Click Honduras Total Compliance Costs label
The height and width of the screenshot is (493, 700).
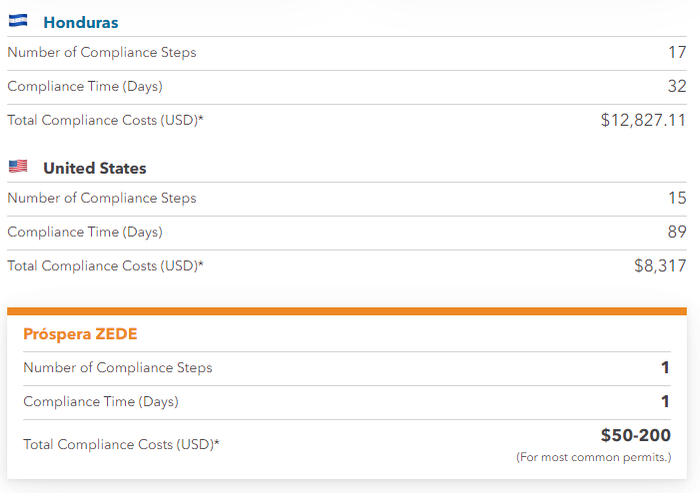[x=105, y=120]
